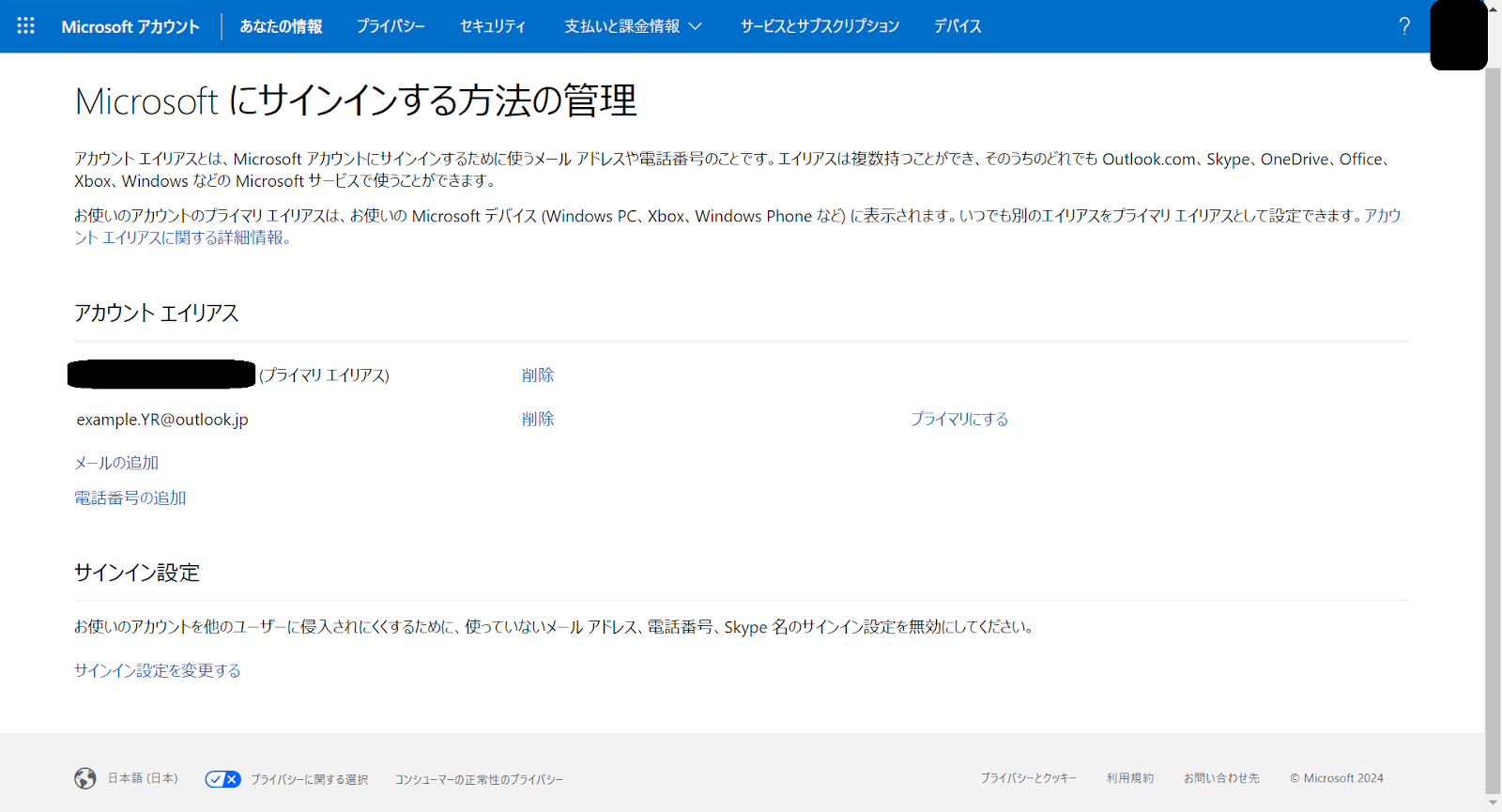Expand the 支払いと課金情報 dropdown chevron
This screenshot has width=1502, height=812.
point(696,26)
